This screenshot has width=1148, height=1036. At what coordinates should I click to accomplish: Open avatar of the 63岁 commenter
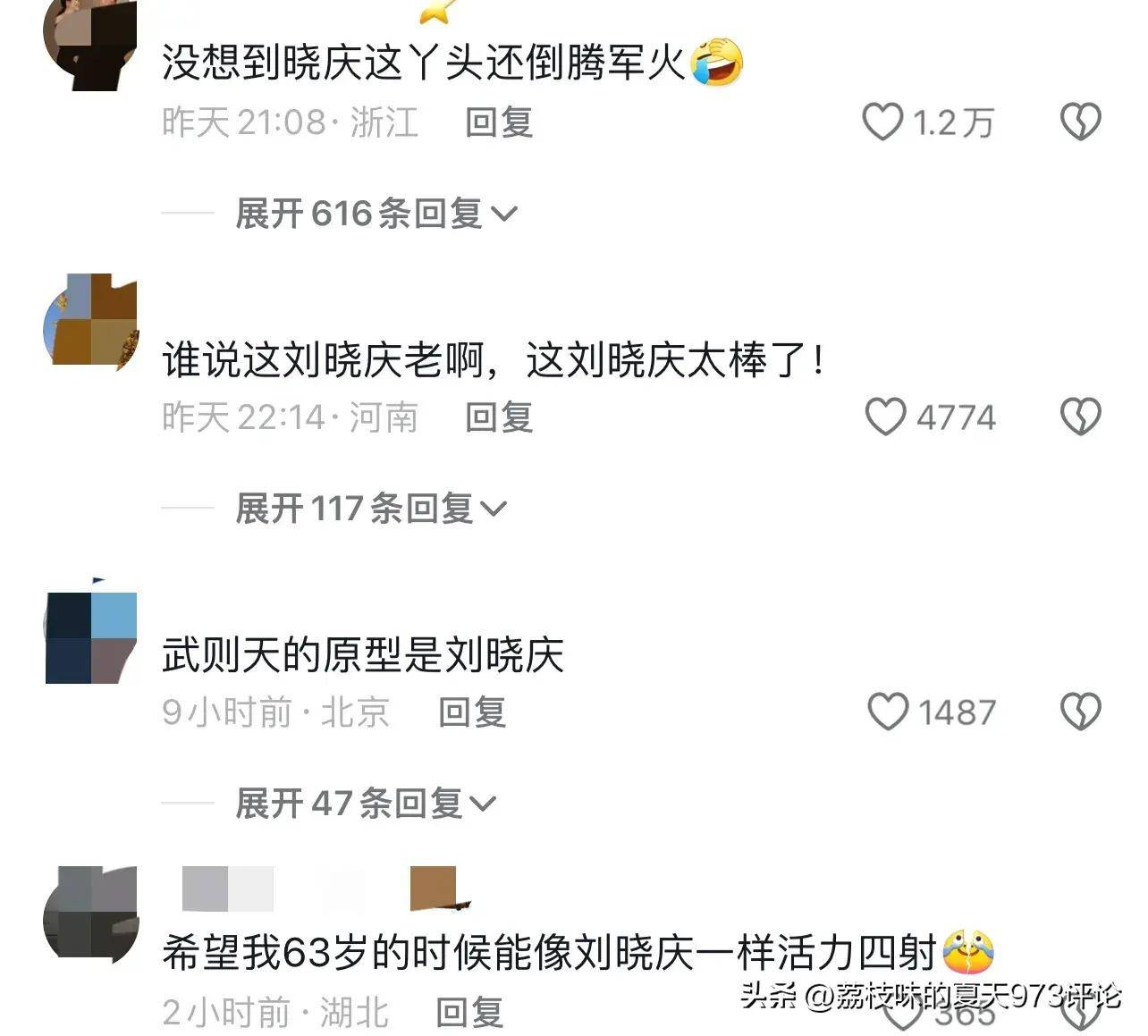(90, 914)
